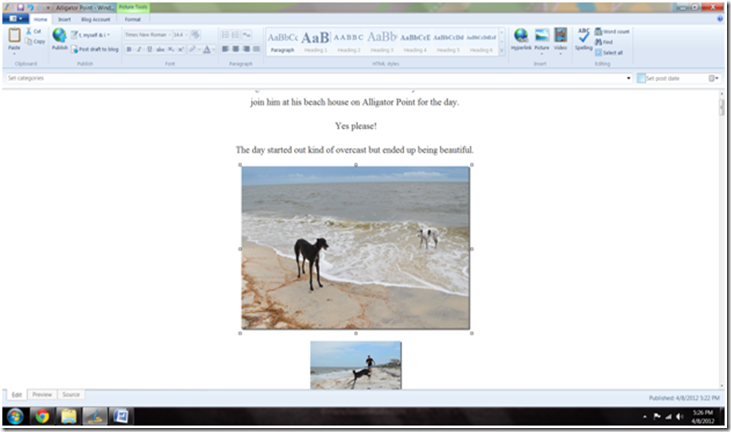Viewport: 731px width, 432px height.
Task: Open the Picture dropdown arrow
Action: (x=542, y=54)
